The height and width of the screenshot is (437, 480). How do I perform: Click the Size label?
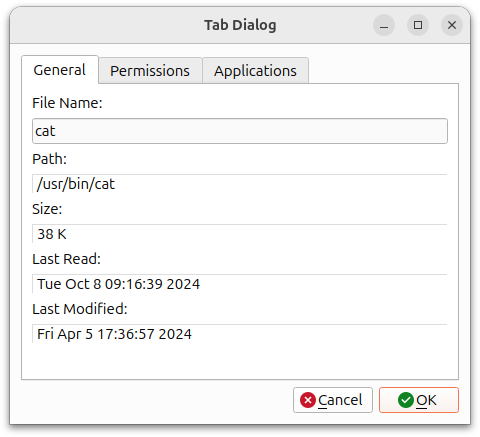click(x=47, y=209)
